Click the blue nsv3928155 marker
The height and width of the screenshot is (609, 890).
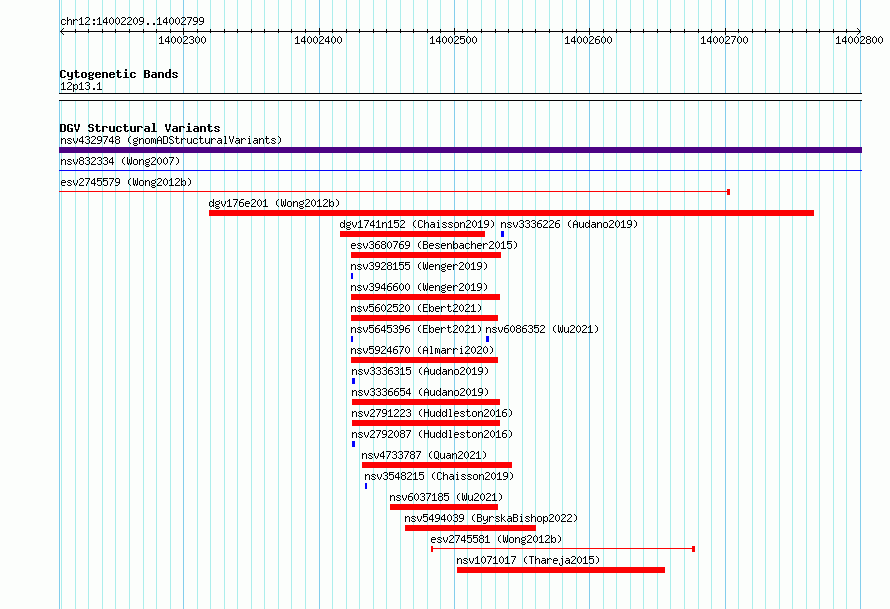coord(352,276)
